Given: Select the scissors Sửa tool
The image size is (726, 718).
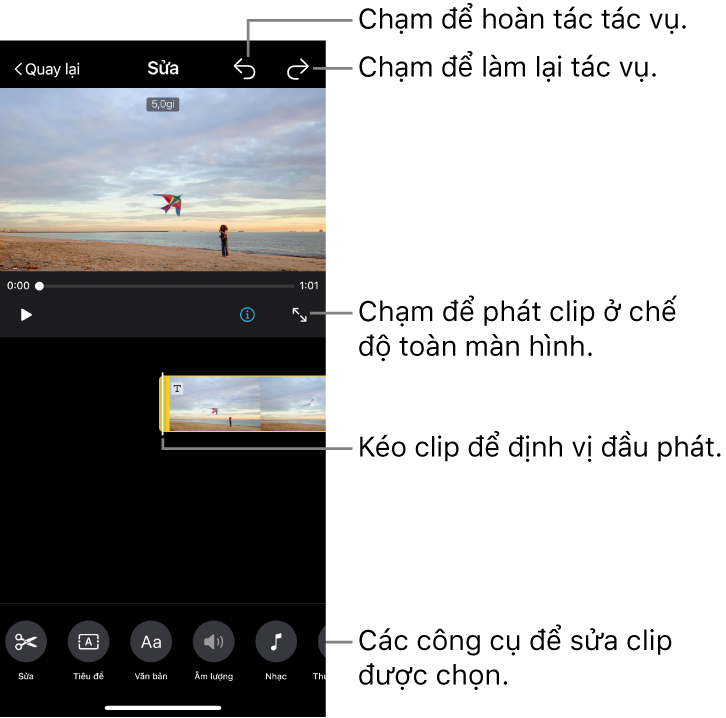Looking at the screenshot, I should point(26,642).
